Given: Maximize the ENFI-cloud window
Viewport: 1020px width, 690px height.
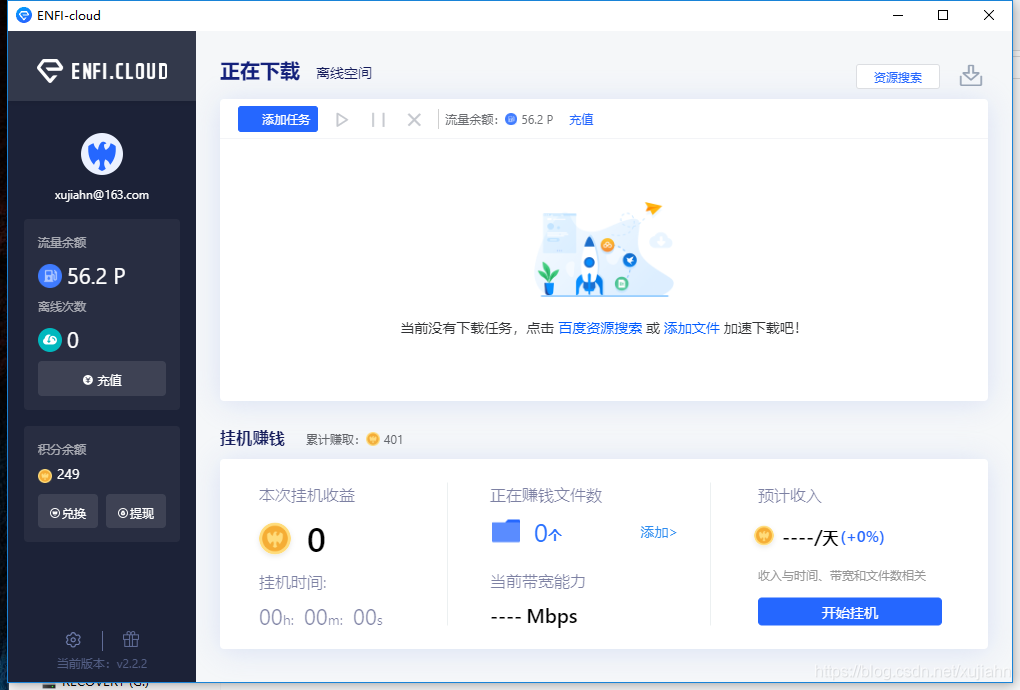Looking at the screenshot, I should tap(943, 15).
